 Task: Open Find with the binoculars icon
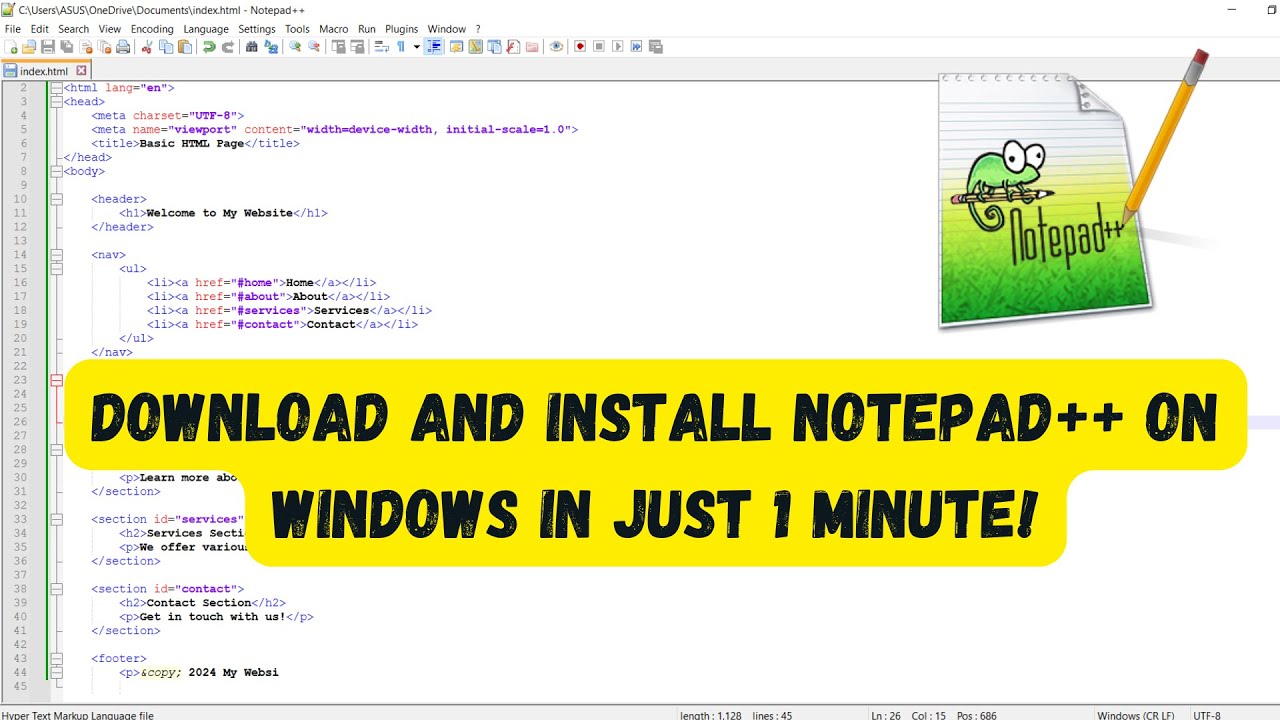point(252,46)
